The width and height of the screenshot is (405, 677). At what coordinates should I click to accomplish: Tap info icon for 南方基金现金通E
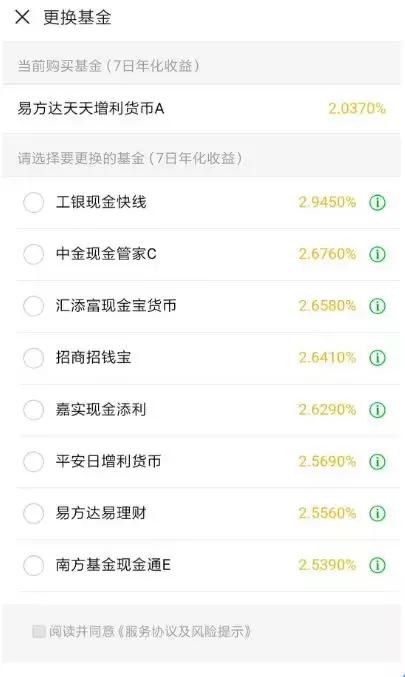377,565
